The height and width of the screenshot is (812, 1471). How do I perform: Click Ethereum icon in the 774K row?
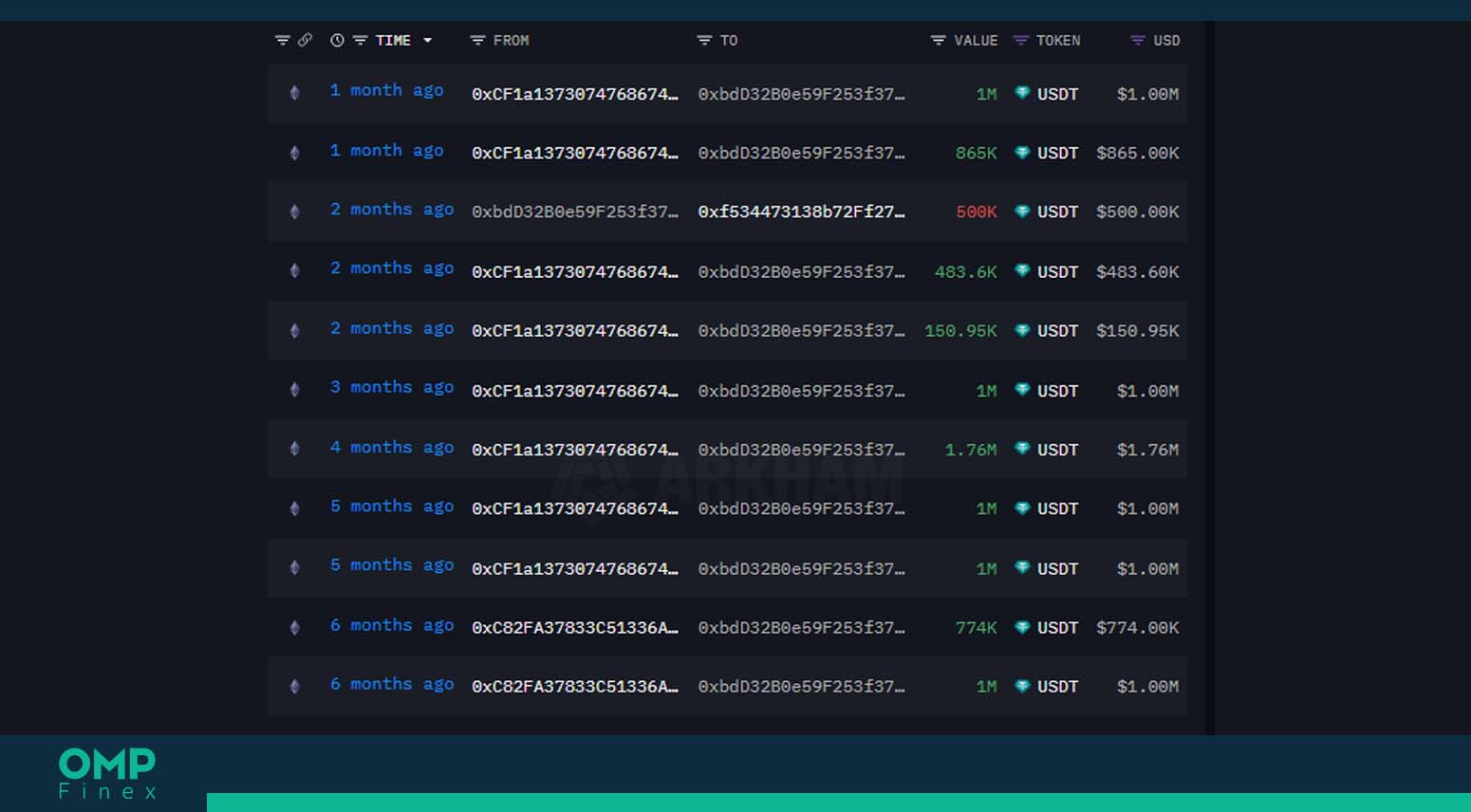294,627
